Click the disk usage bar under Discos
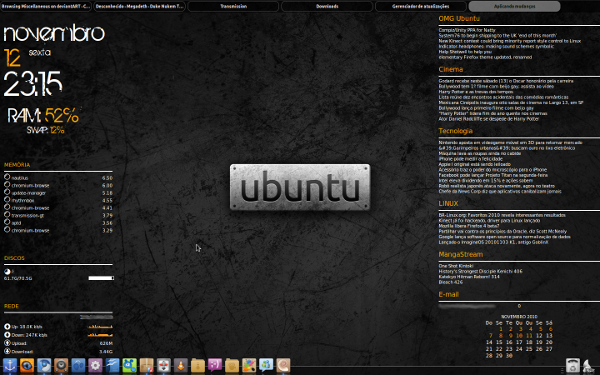This screenshot has width=600, height=375. pos(101,278)
